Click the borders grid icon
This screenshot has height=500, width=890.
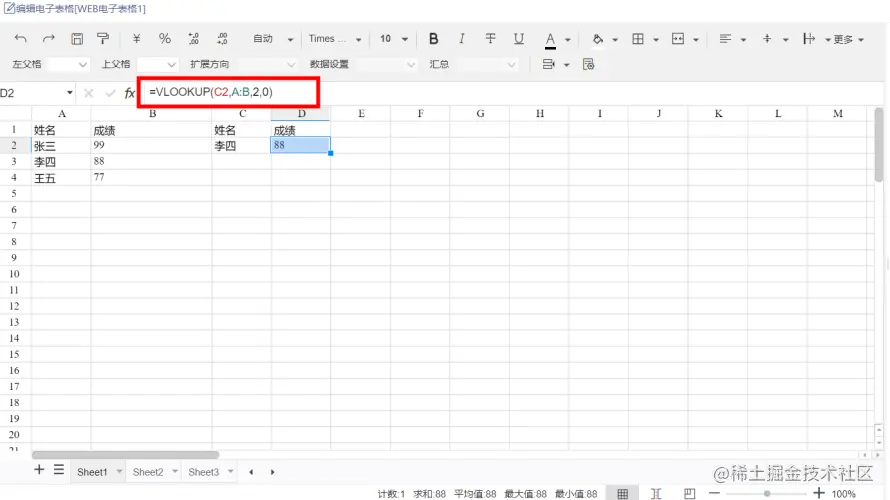point(638,39)
